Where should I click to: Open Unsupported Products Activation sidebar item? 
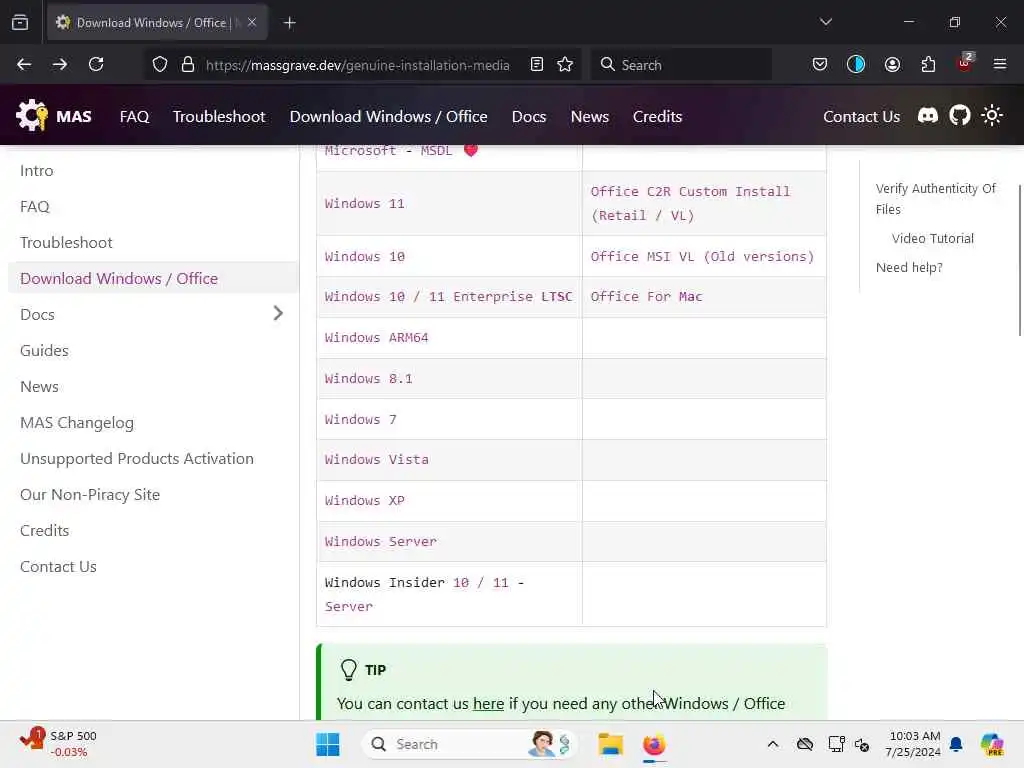pos(136,458)
